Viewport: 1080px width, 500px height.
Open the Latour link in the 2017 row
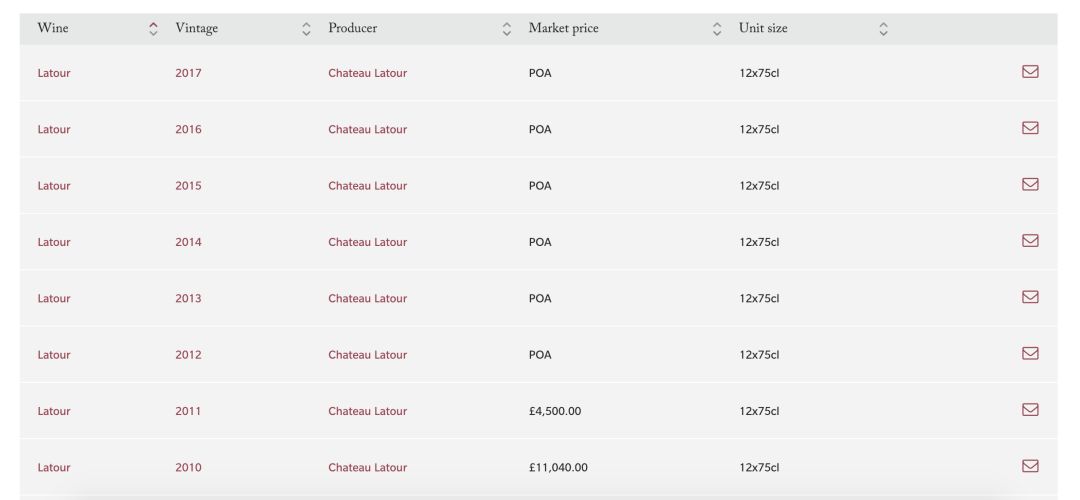(x=54, y=73)
